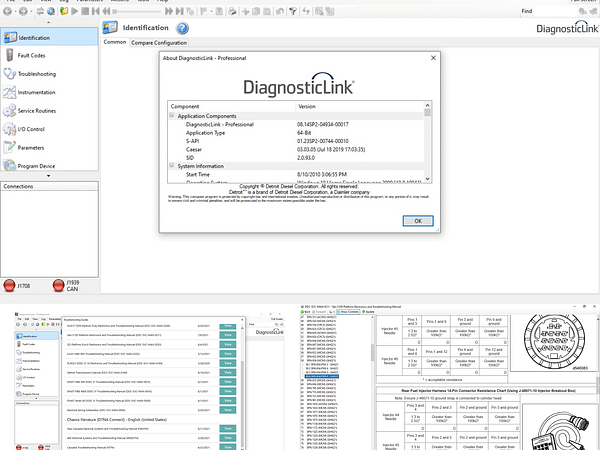
Task: Select the DiagnosticLink - Professional component row
Action: (x=297, y=124)
